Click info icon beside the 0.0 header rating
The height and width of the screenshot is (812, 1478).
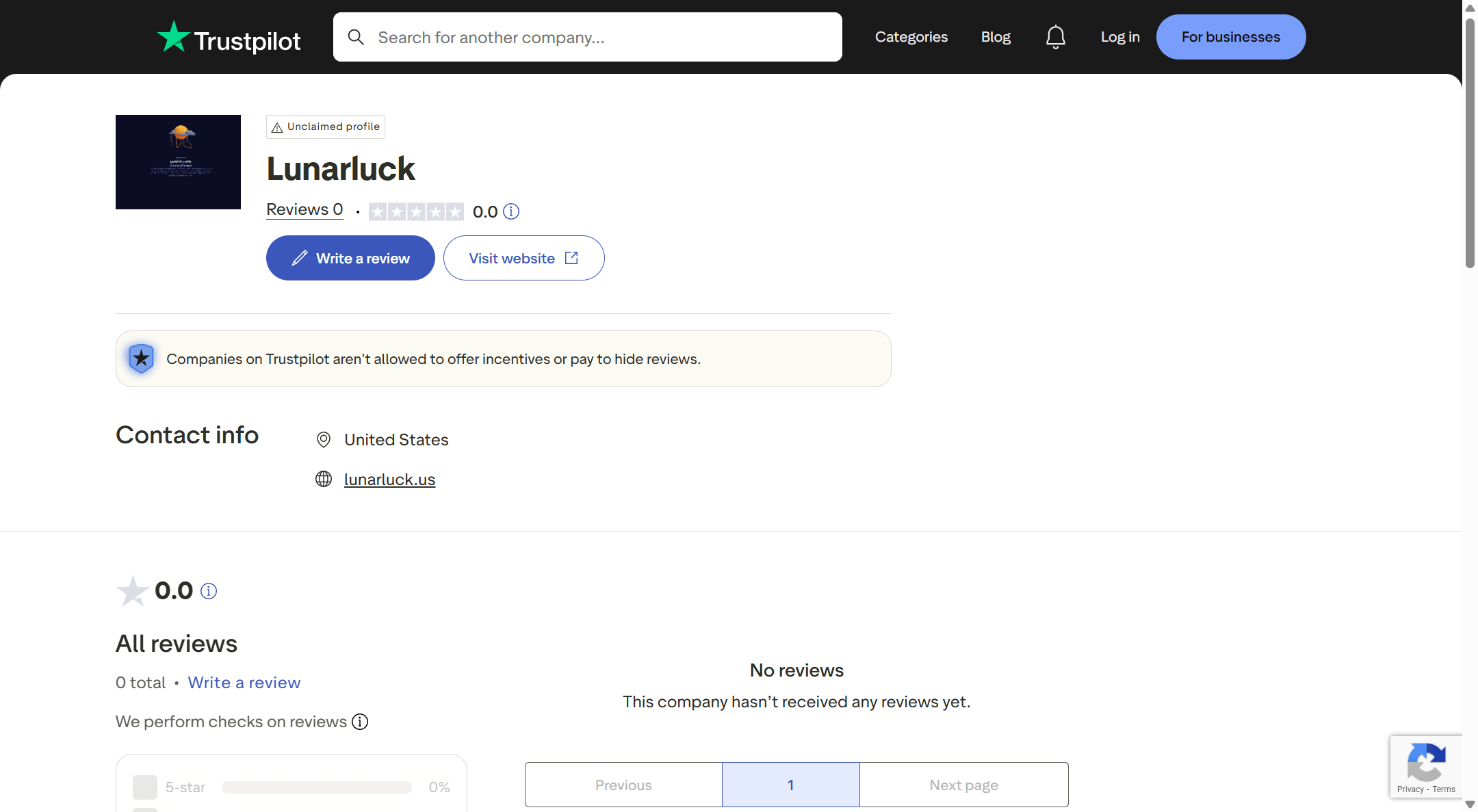tap(511, 211)
